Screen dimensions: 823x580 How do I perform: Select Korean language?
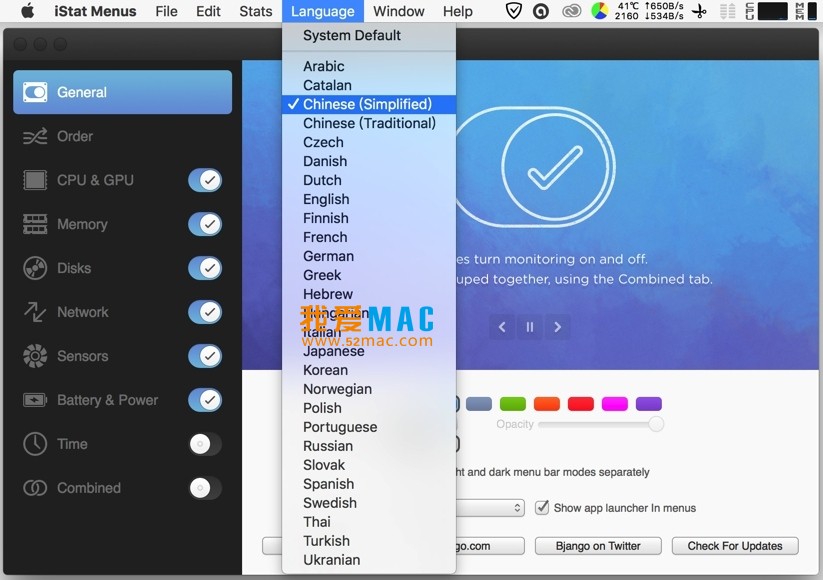(x=369, y=370)
